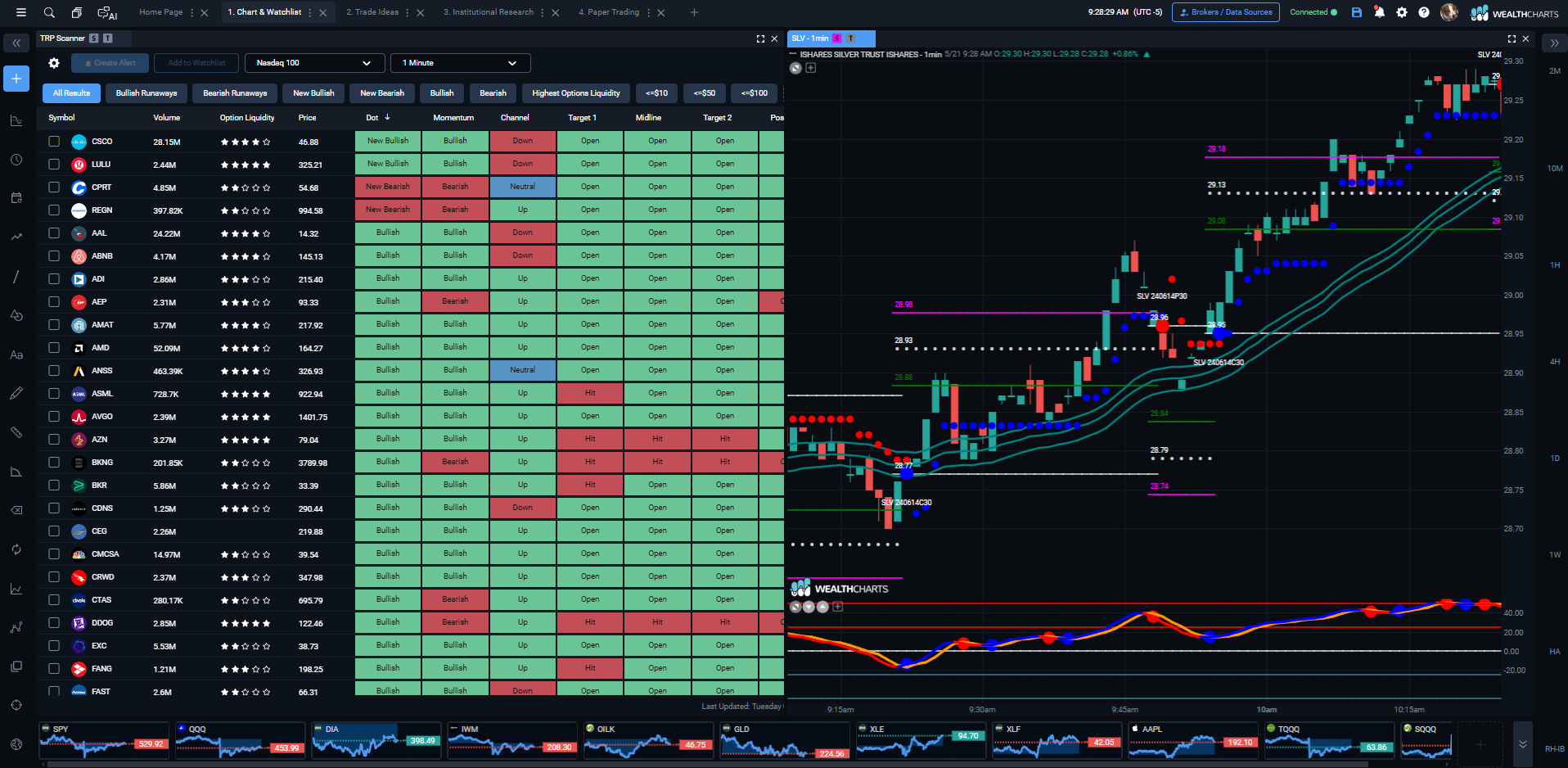Open the user profile avatar
Screen dimensions: 1568x768
[x=1449, y=12]
